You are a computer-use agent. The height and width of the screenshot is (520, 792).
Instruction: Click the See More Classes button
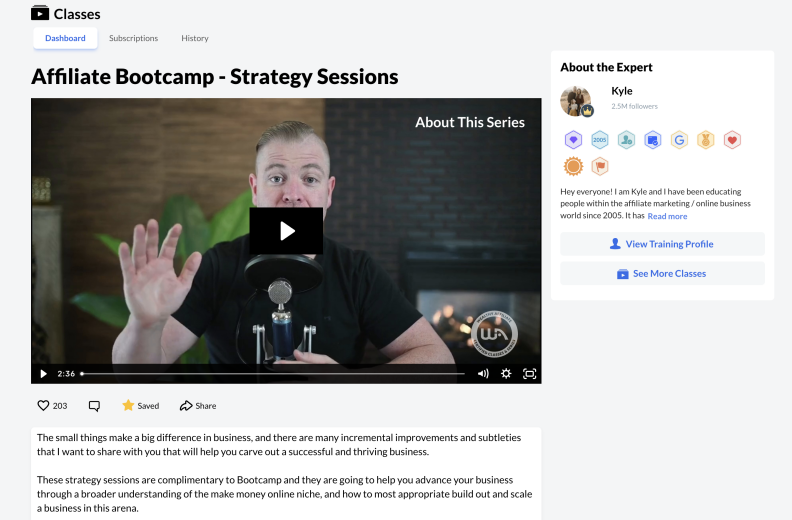tap(662, 273)
